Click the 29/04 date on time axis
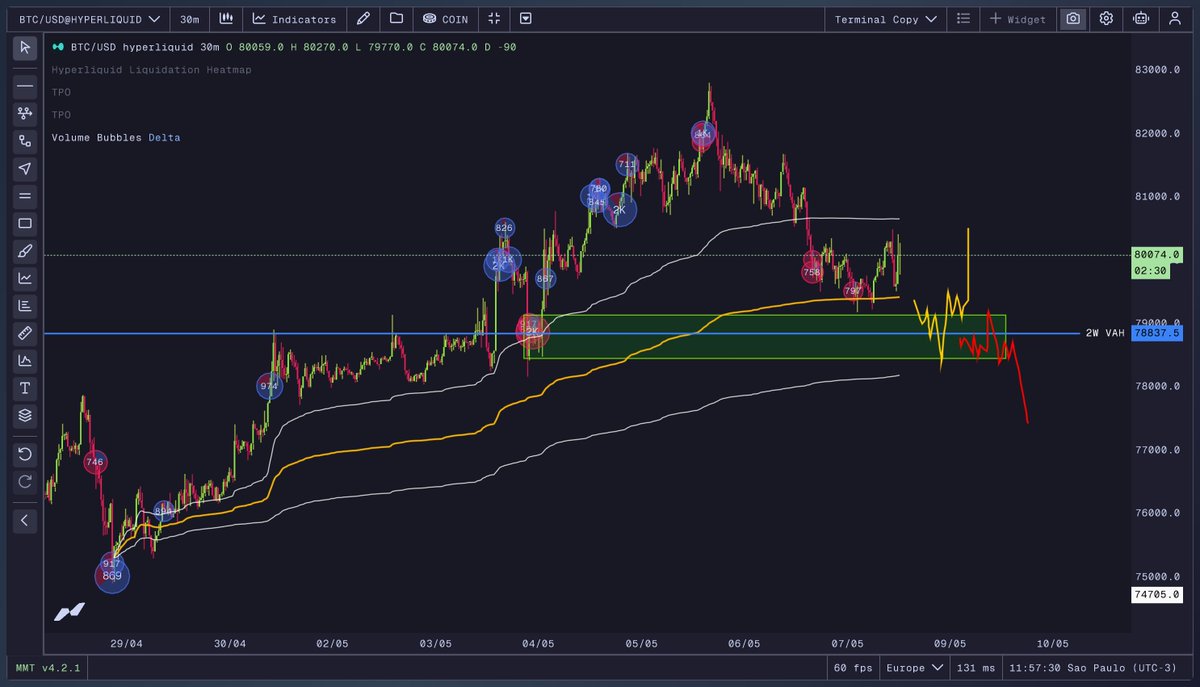 (127, 644)
